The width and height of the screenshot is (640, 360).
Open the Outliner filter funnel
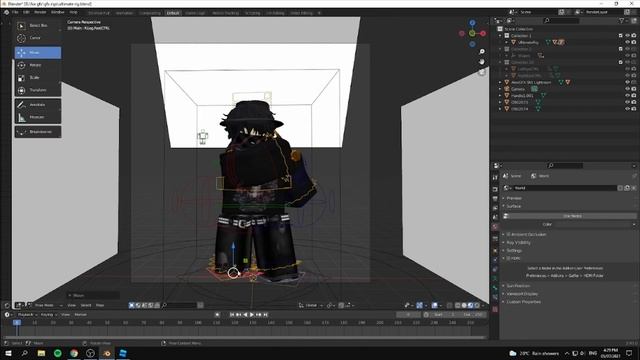click(622, 20)
